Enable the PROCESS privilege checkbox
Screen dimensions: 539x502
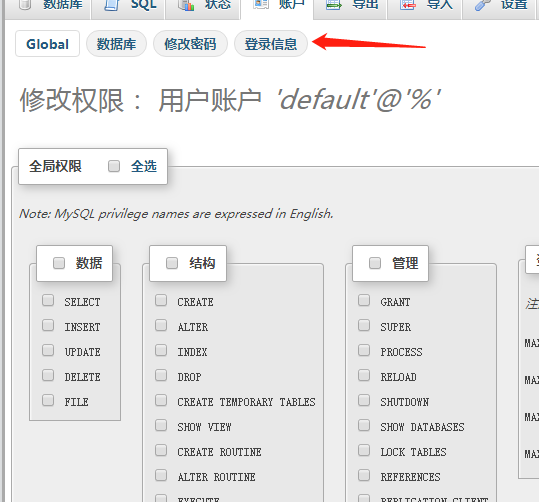click(364, 350)
